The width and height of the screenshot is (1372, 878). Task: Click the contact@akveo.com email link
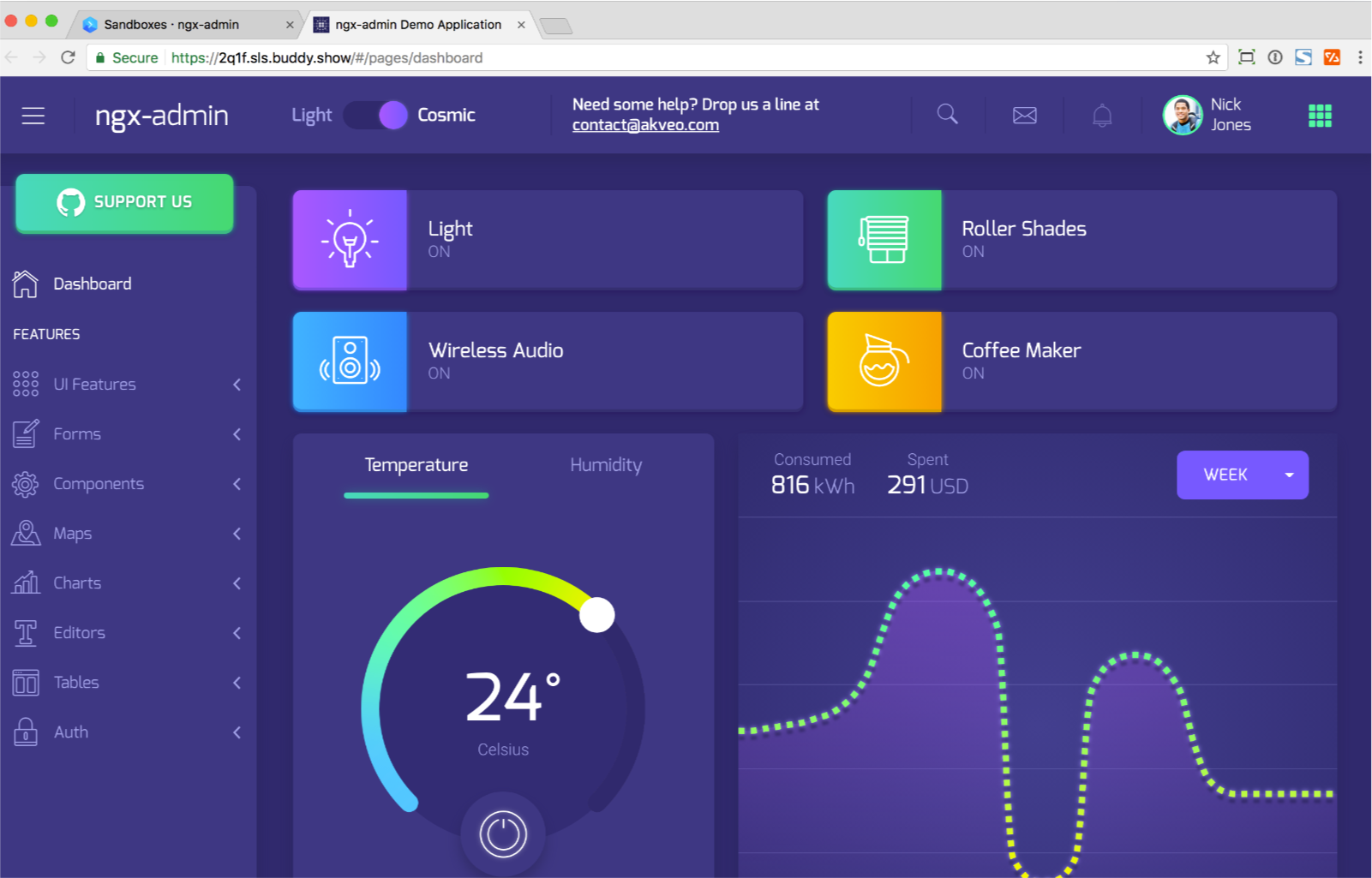(x=645, y=125)
